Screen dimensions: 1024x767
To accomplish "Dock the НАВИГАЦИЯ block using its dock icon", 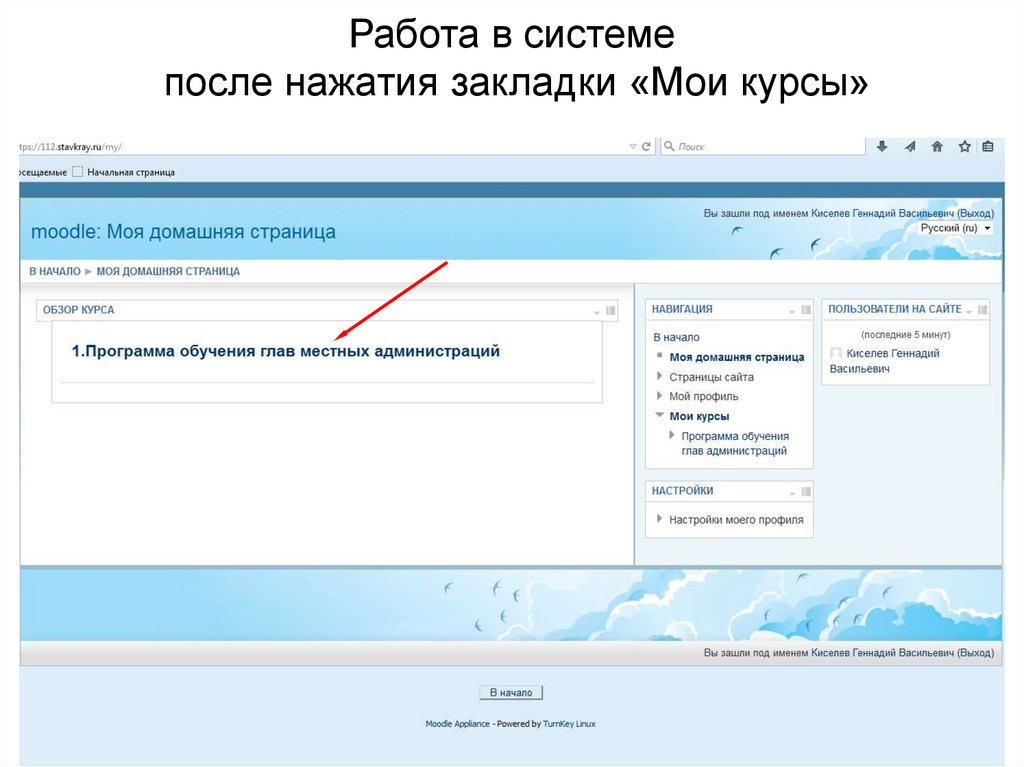I will coord(806,309).
